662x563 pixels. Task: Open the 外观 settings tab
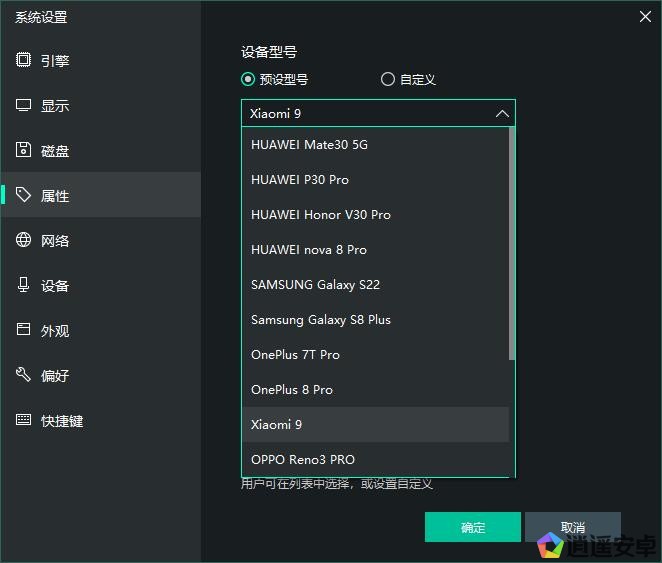point(100,330)
